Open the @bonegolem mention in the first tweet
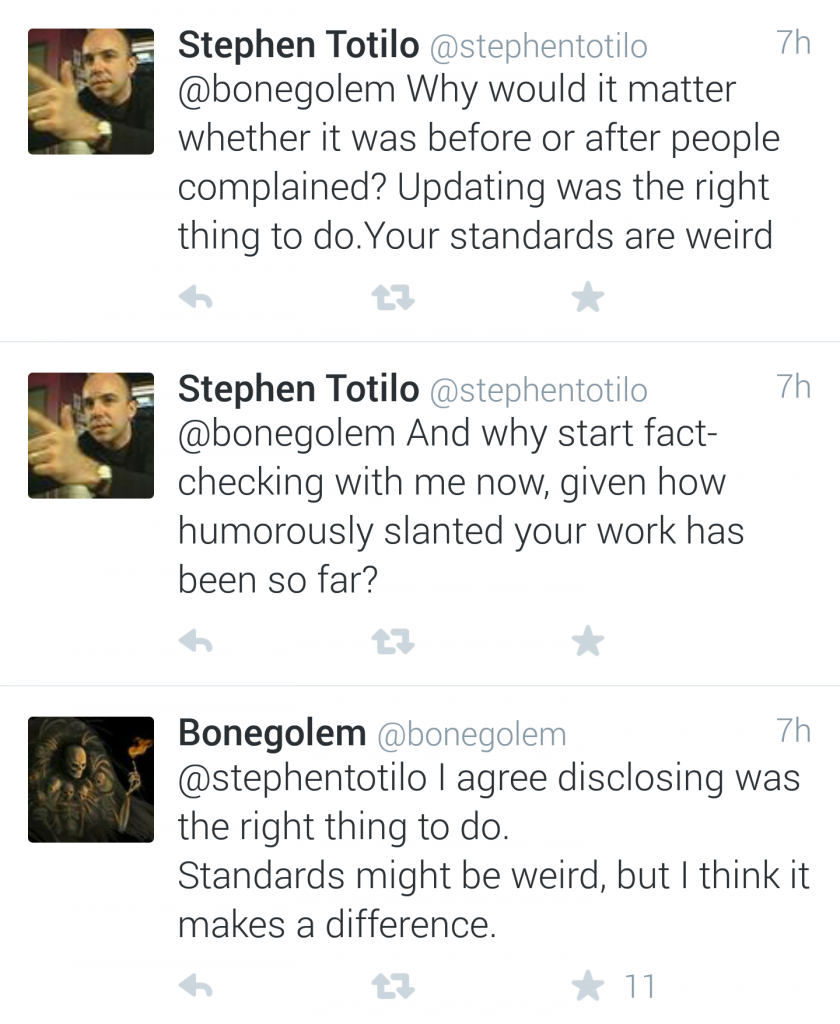 287,90
